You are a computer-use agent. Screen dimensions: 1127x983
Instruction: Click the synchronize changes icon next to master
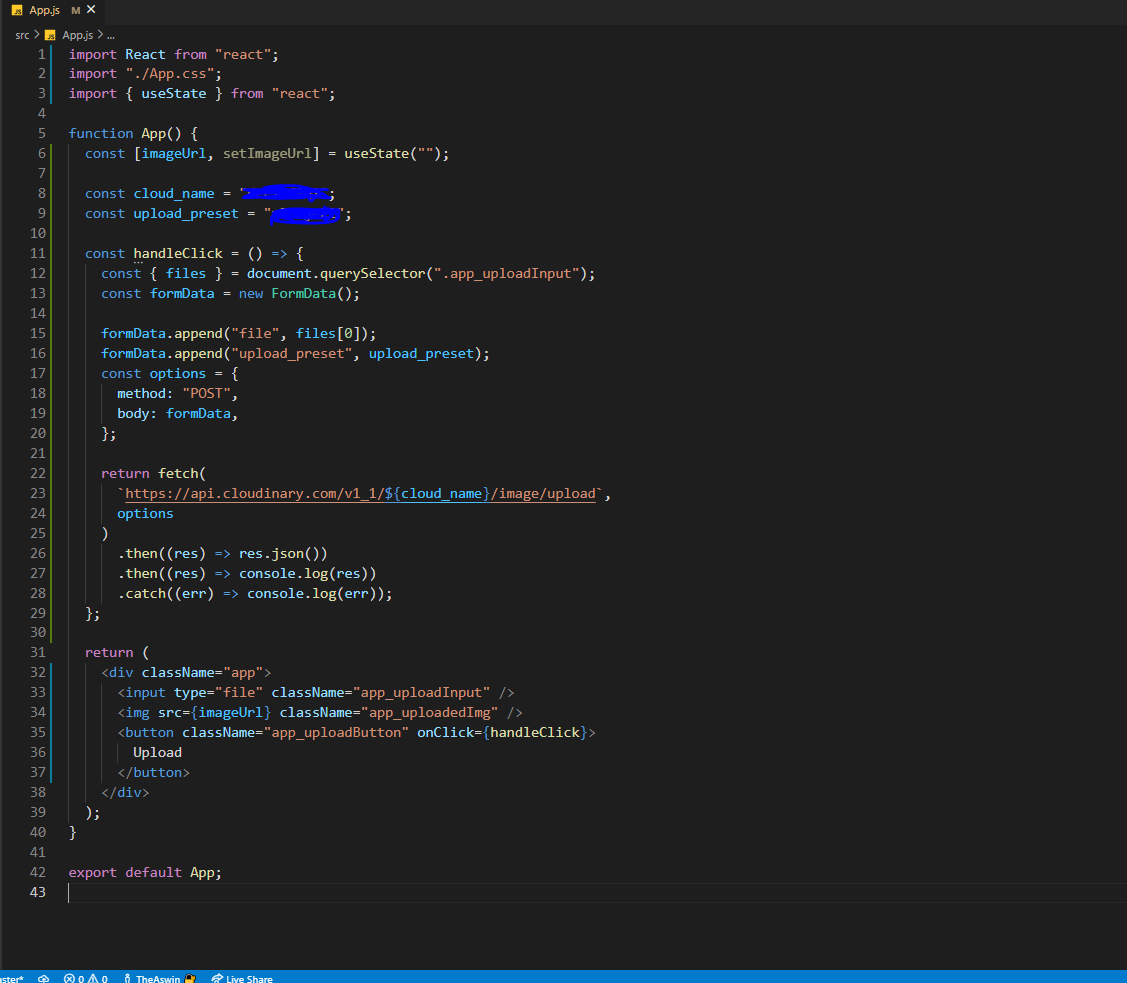click(42, 978)
